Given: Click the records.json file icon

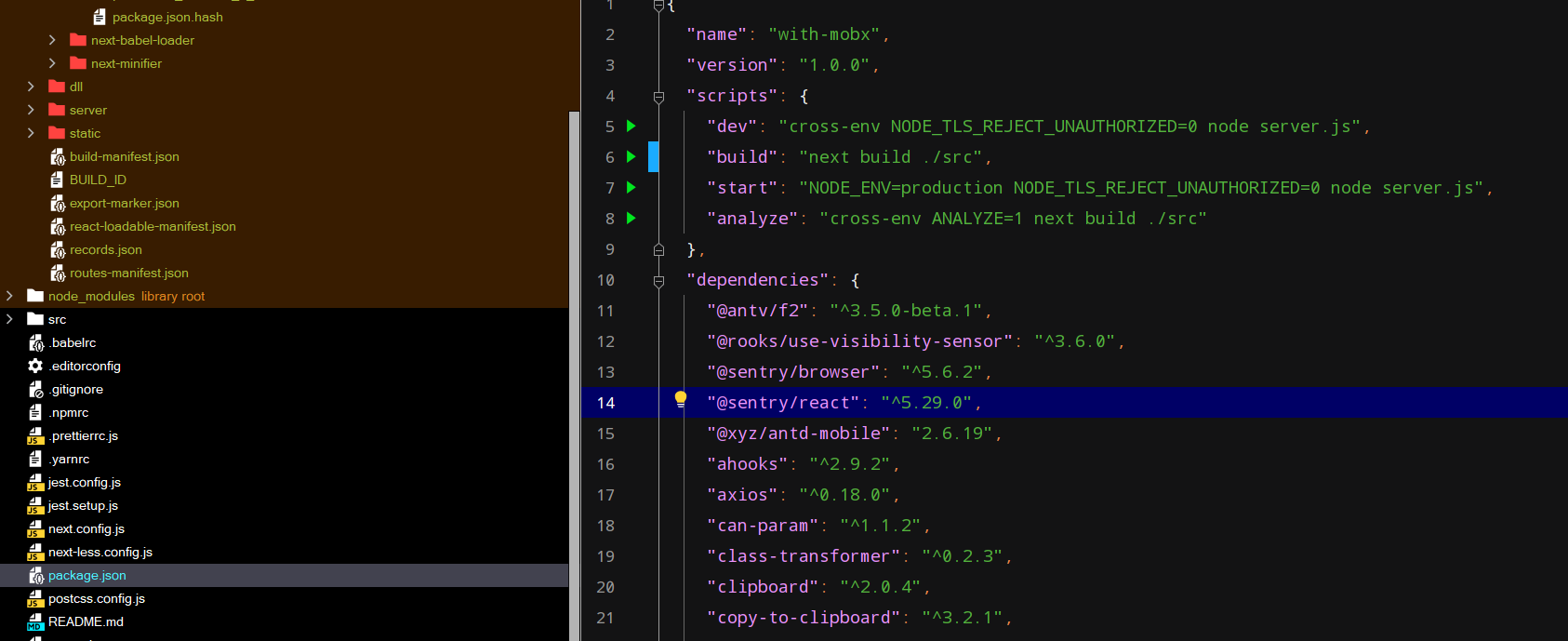Looking at the screenshot, I should pos(58,249).
